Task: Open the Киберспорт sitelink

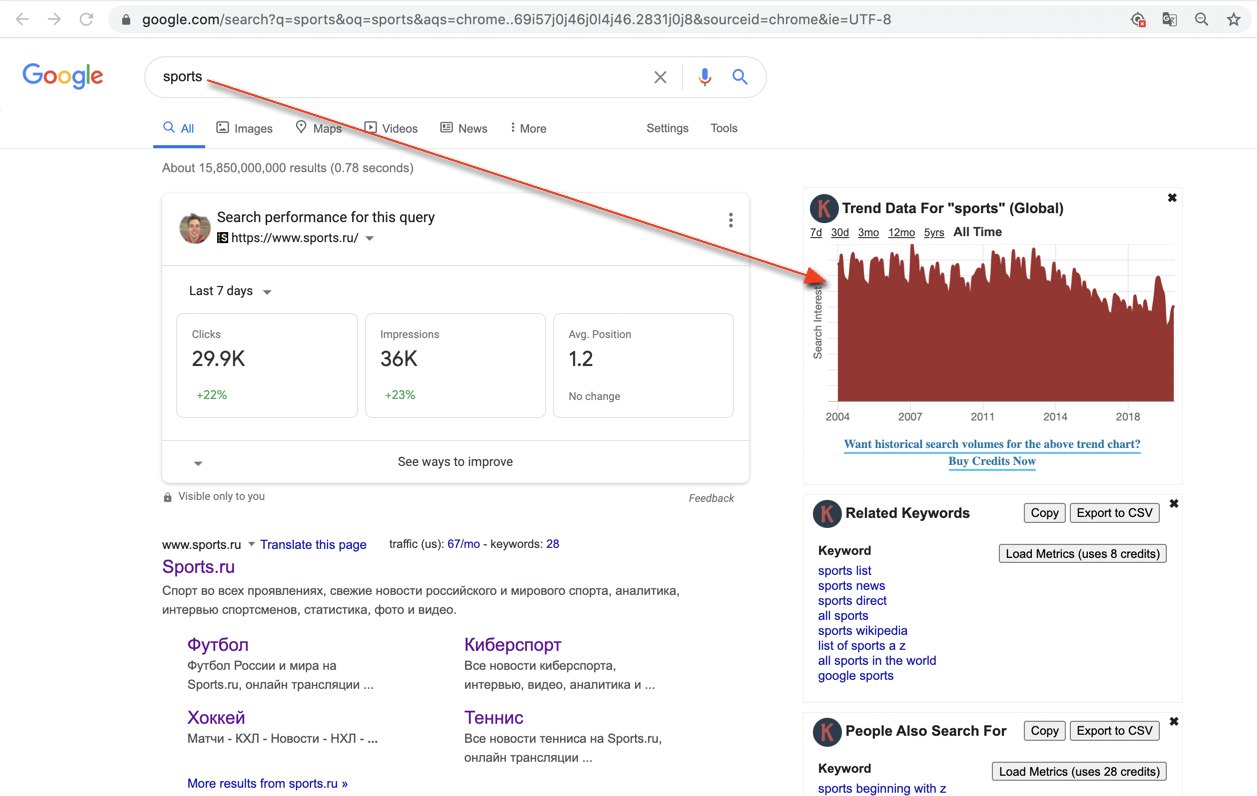Action: (513, 645)
